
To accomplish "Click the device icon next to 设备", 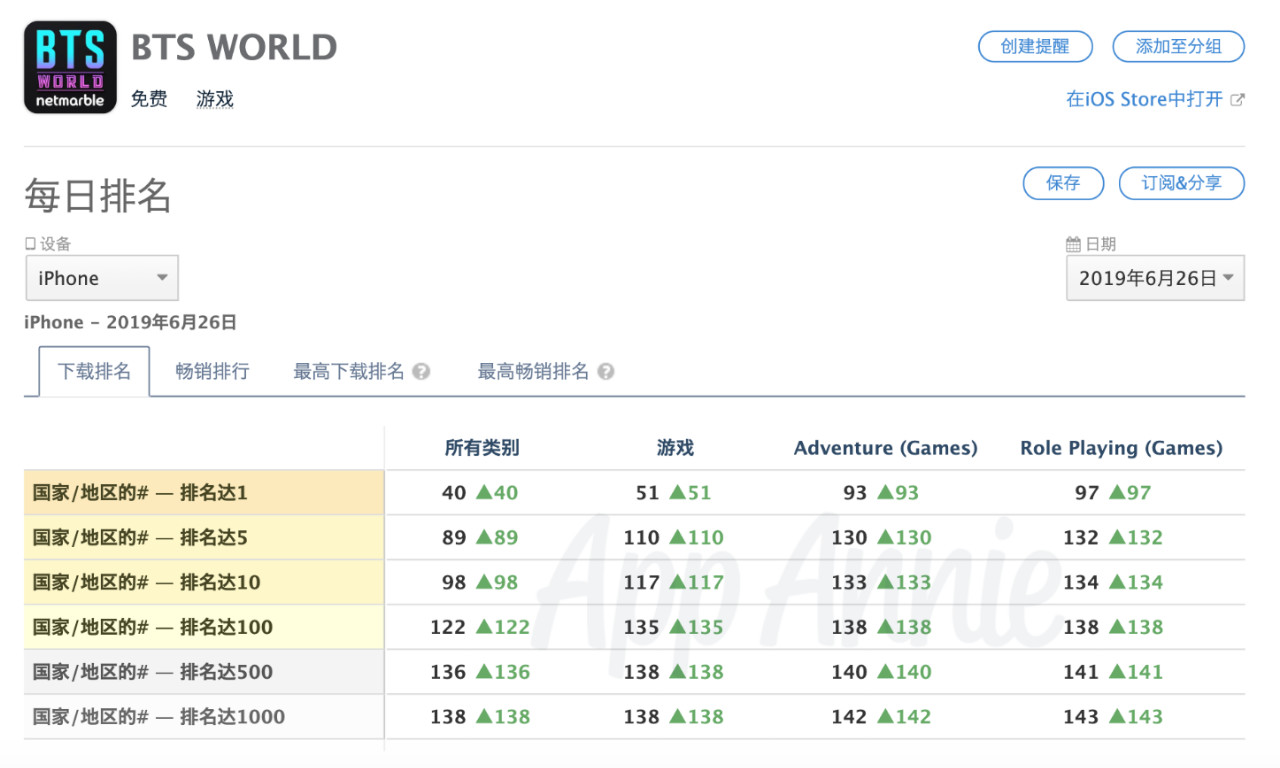I will point(30,244).
